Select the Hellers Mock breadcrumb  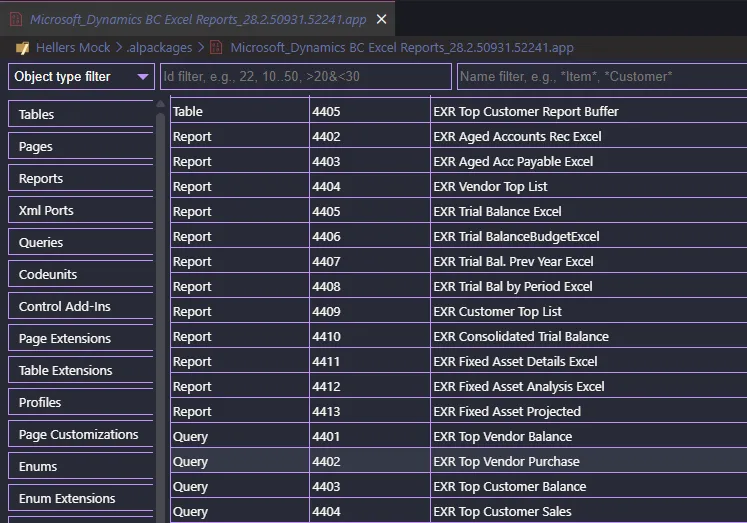coord(73,48)
